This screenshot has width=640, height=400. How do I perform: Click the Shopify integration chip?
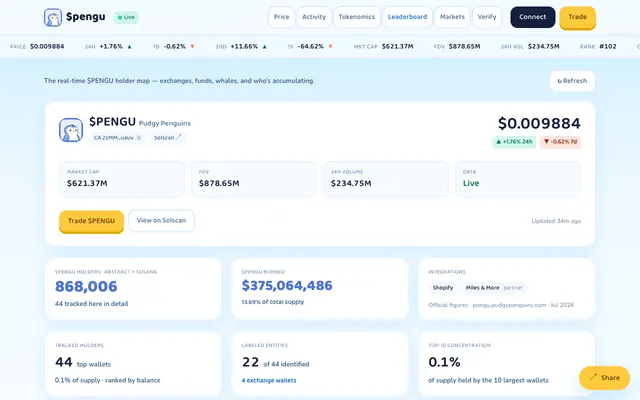click(x=443, y=288)
